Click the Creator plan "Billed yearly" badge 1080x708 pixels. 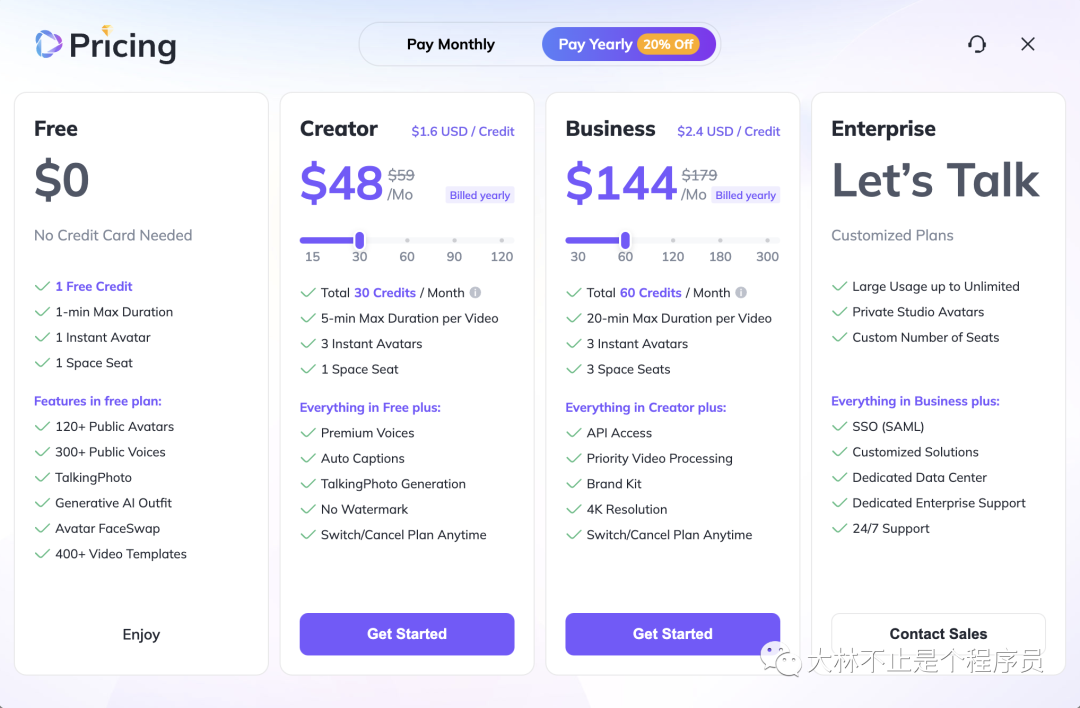[480, 195]
